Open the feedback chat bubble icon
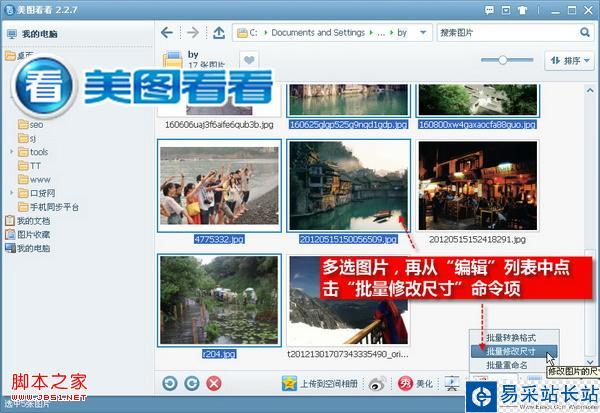Viewport: 600px width, 413px height. pos(489,10)
